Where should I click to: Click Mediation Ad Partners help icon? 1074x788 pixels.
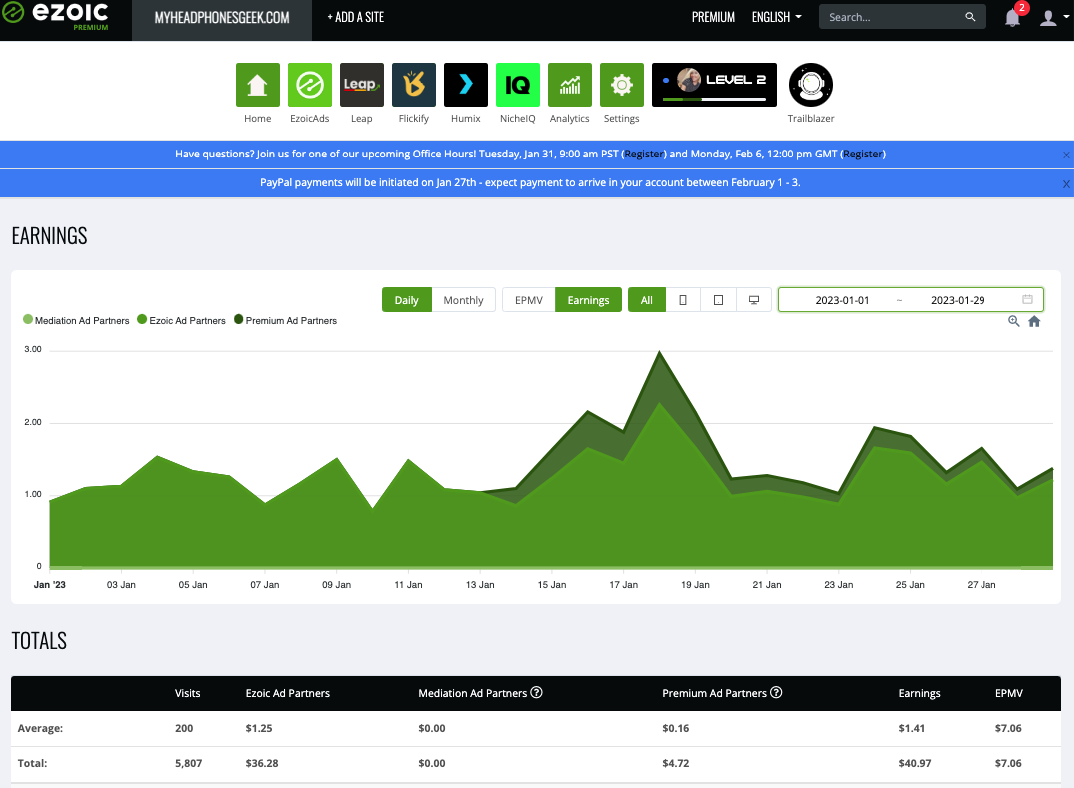tap(536, 692)
